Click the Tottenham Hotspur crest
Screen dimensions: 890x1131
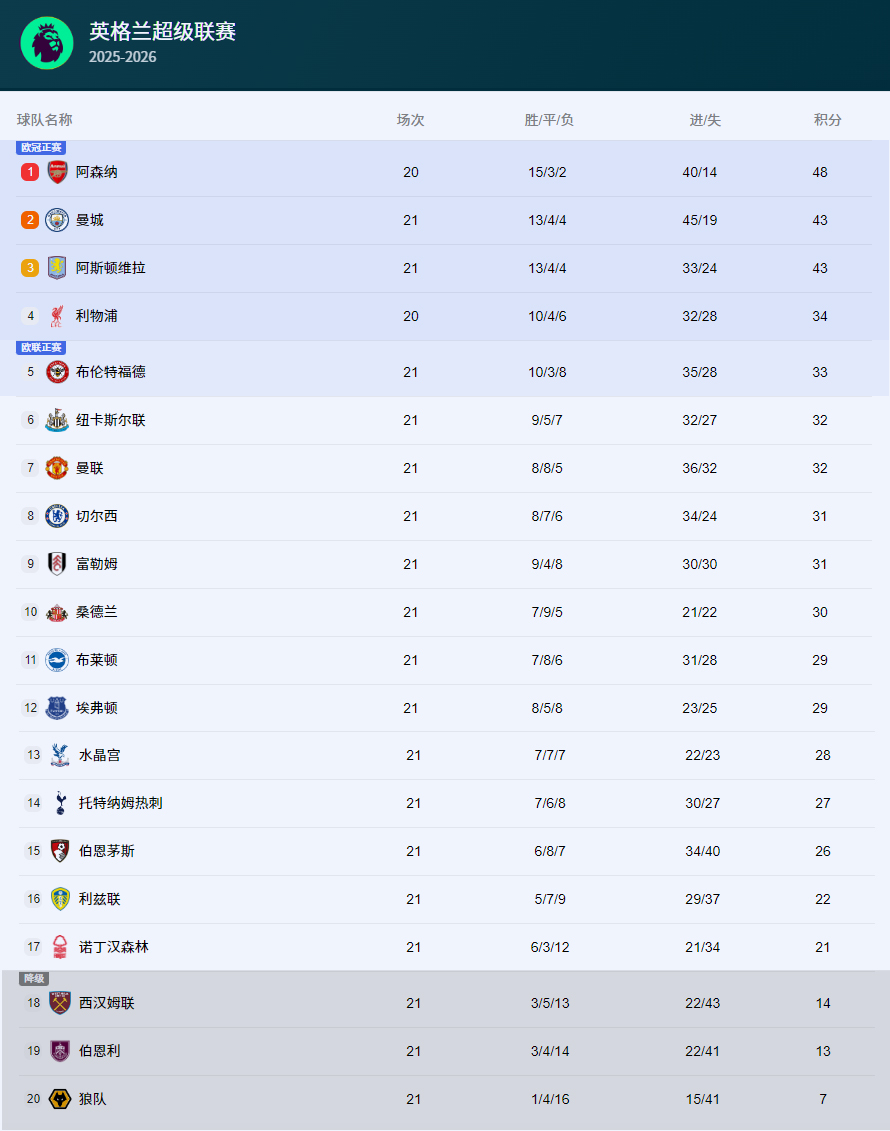coord(60,803)
